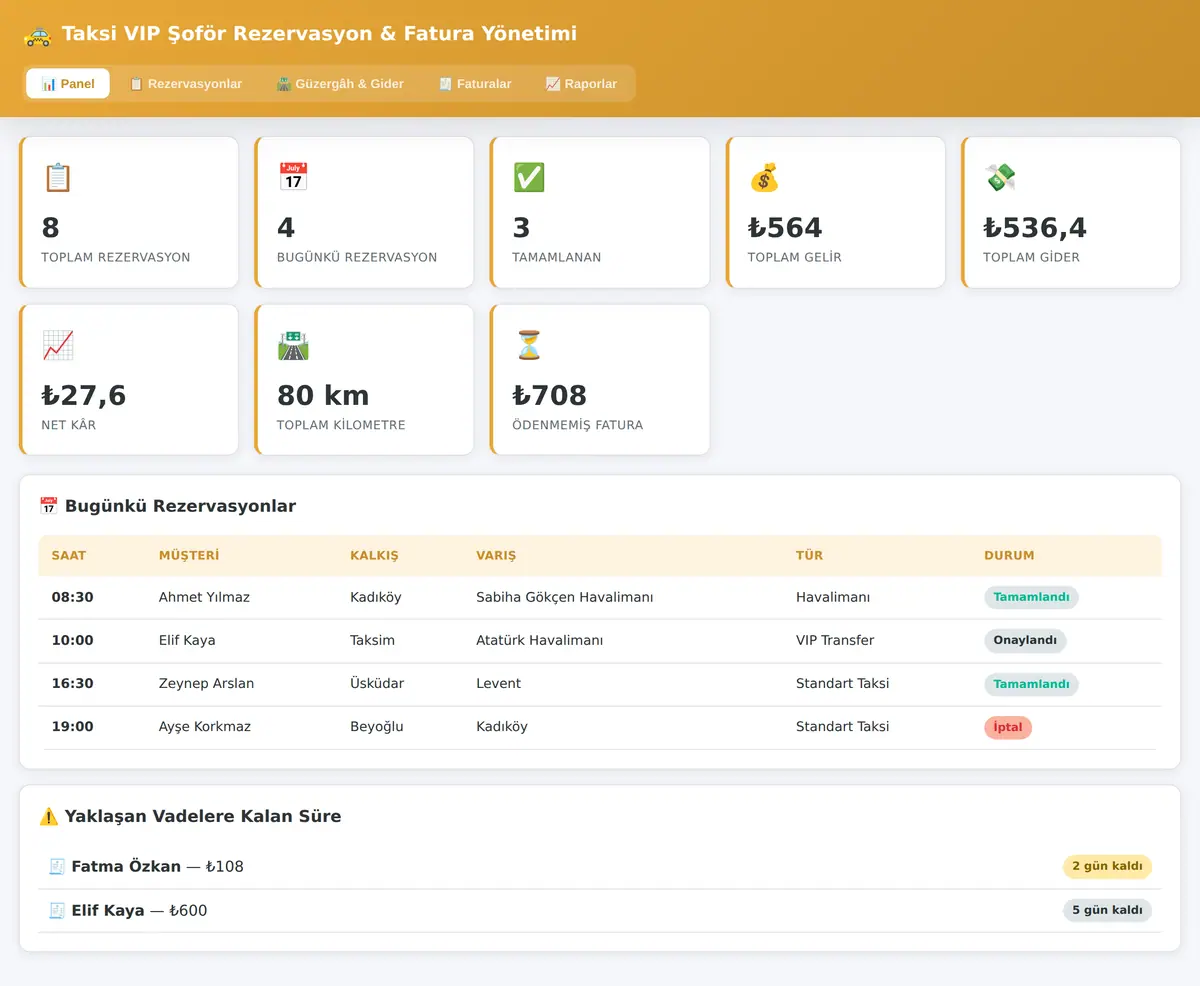The height and width of the screenshot is (986, 1200).
Task: Click the chart icon above Net Kâr
Action: [57, 345]
